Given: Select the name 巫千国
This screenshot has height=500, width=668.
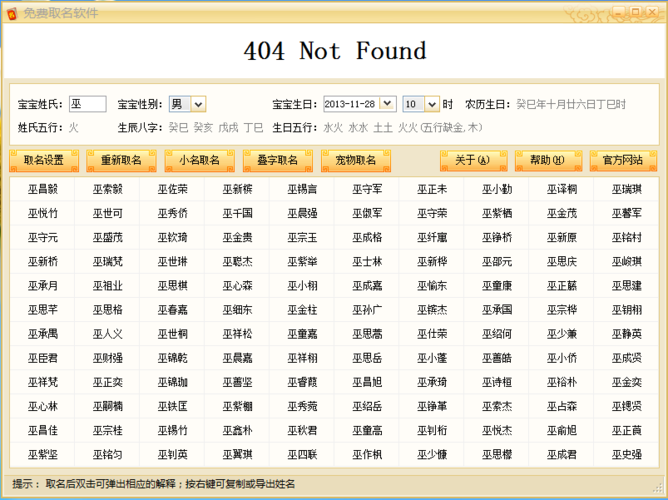Looking at the screenshot, I should [237, 213].
